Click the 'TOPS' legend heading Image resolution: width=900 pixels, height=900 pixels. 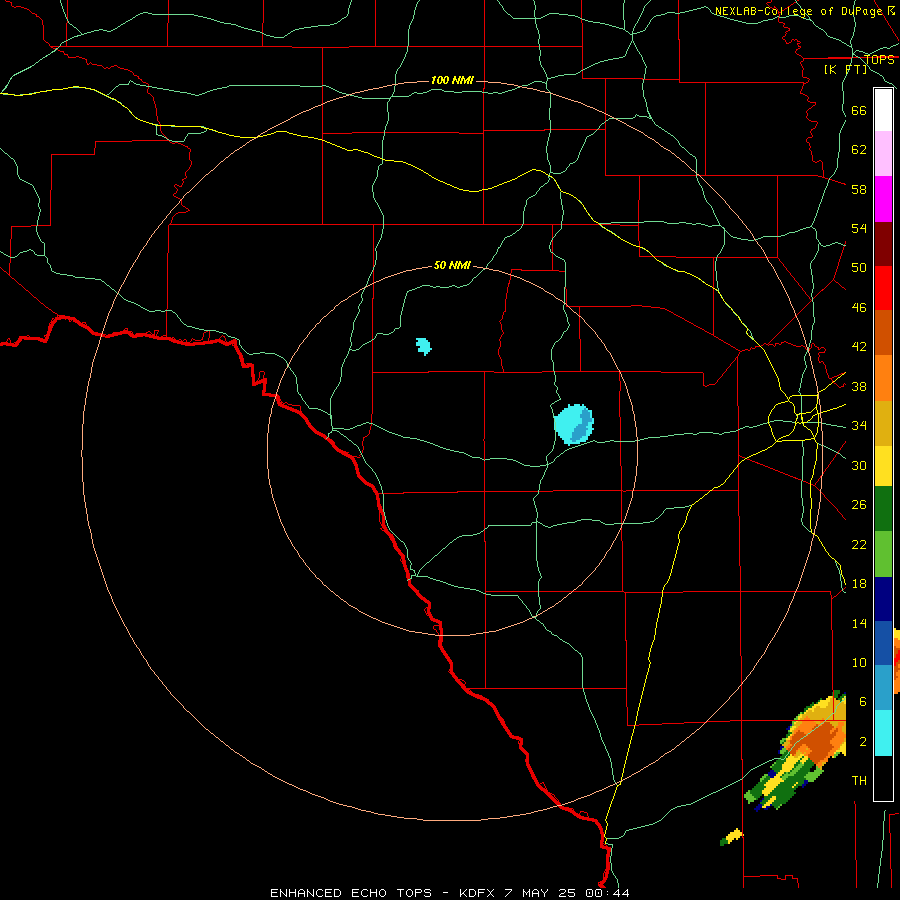point(879,59)
